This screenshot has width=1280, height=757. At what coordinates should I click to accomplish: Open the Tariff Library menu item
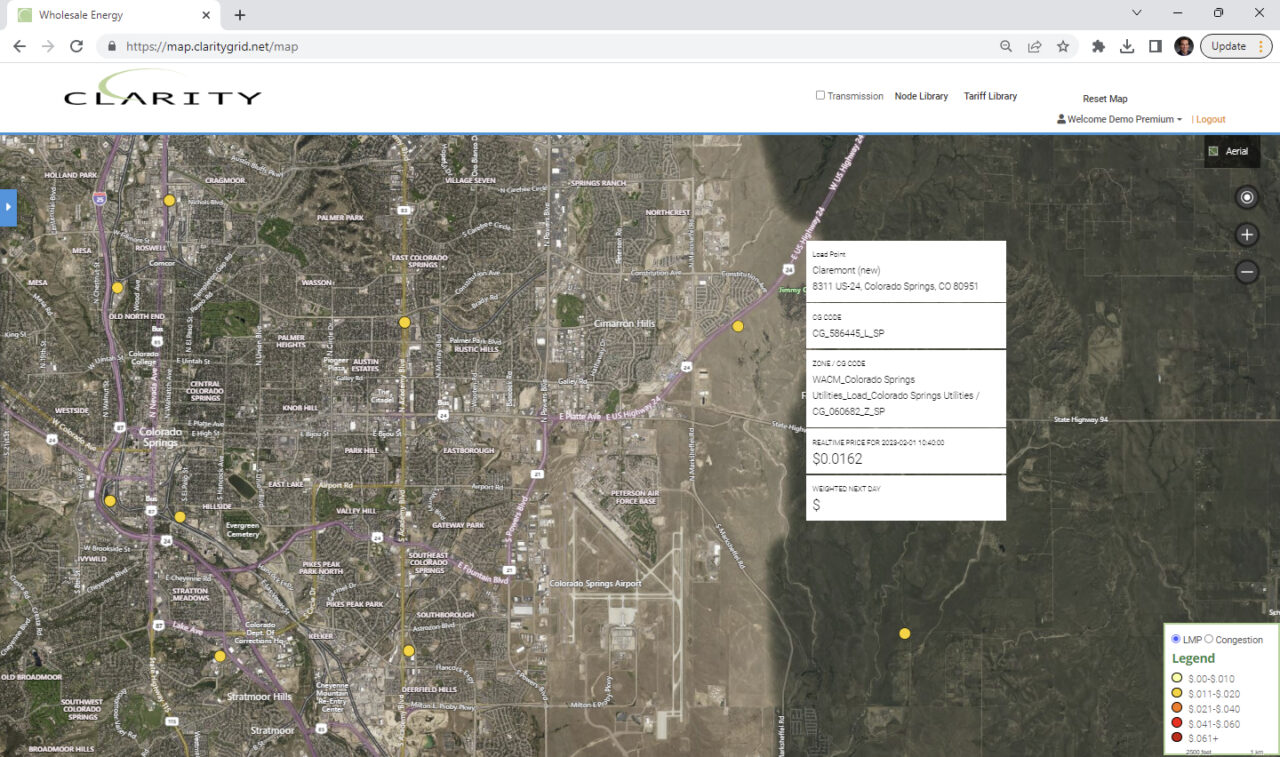(x=990, y=96)
